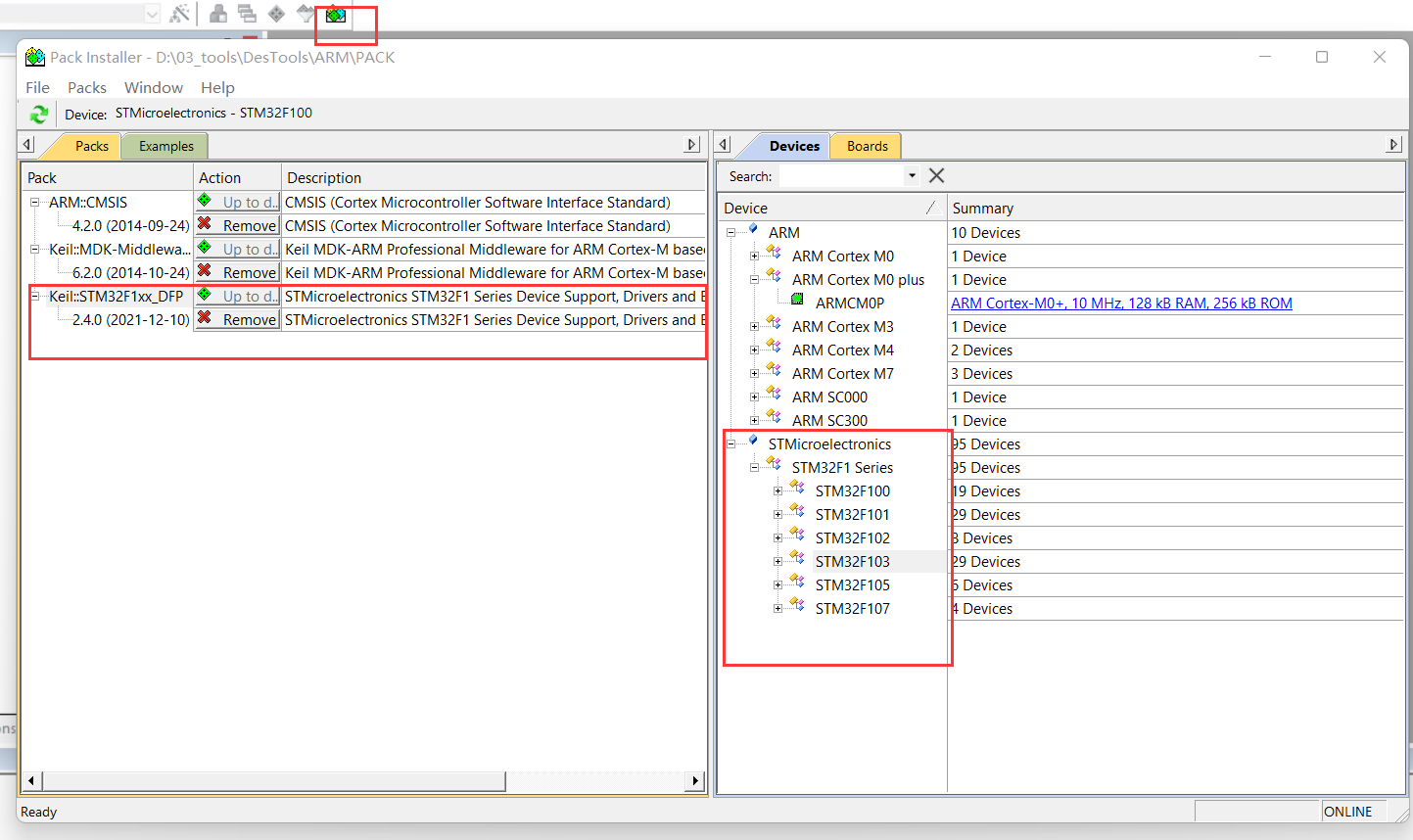Click the STMicroelectronics vendor icon
Viewport: 1413px width, 840px height.
point(752,441)
